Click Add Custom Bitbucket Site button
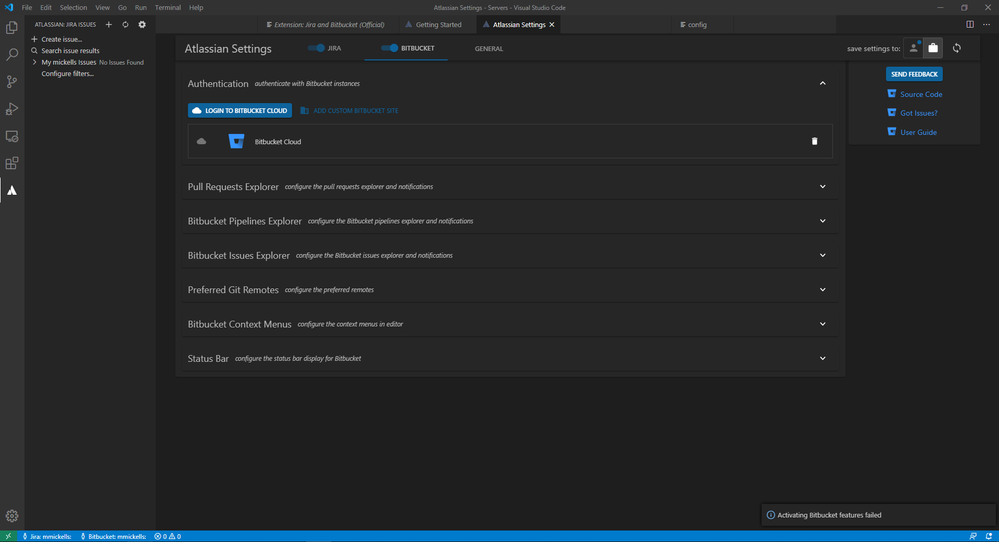The image size is (999, 542). point(350,110)
